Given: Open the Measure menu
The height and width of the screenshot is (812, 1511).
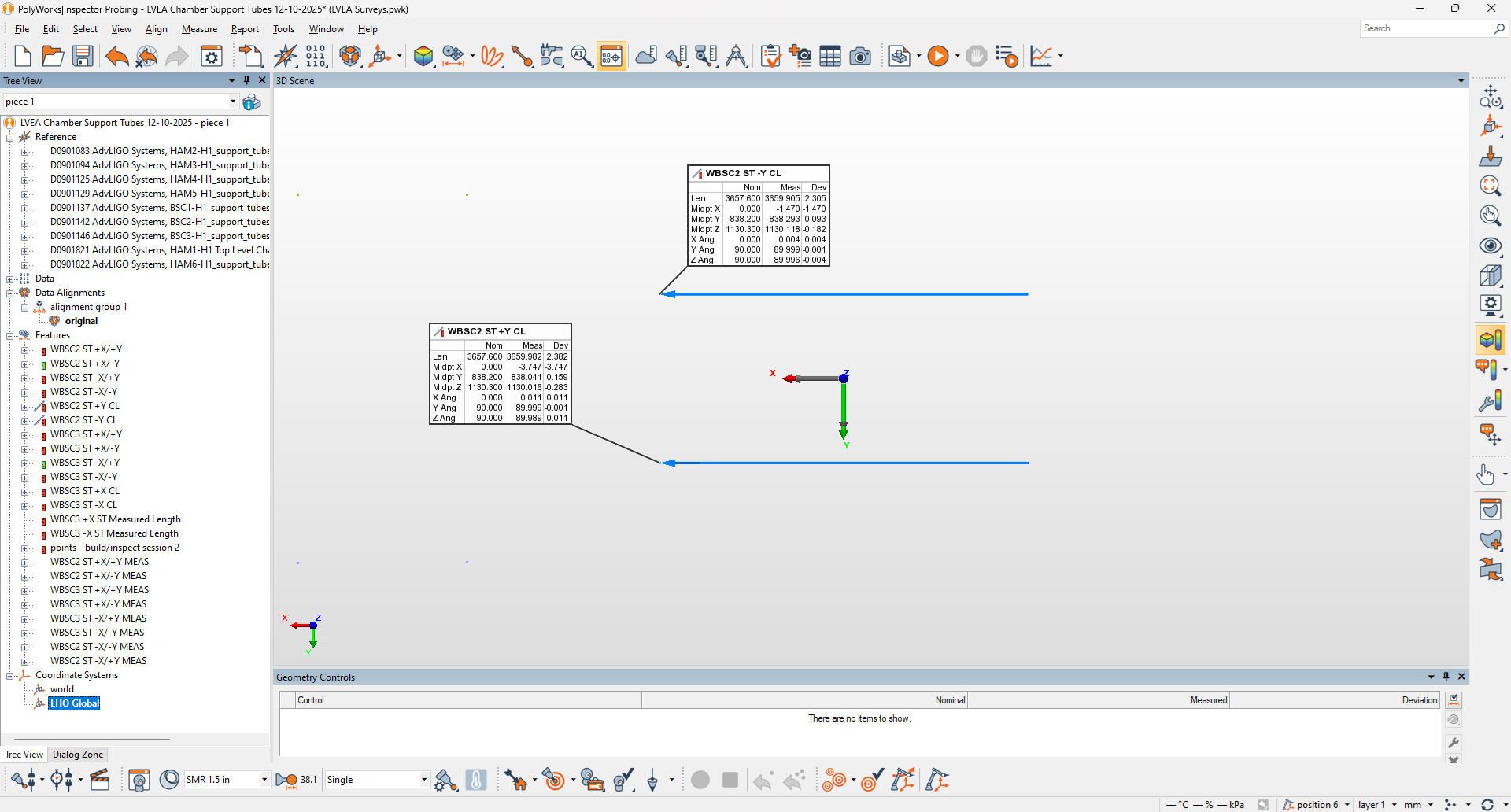Looking at the screenshot, I should coord(199,29).
